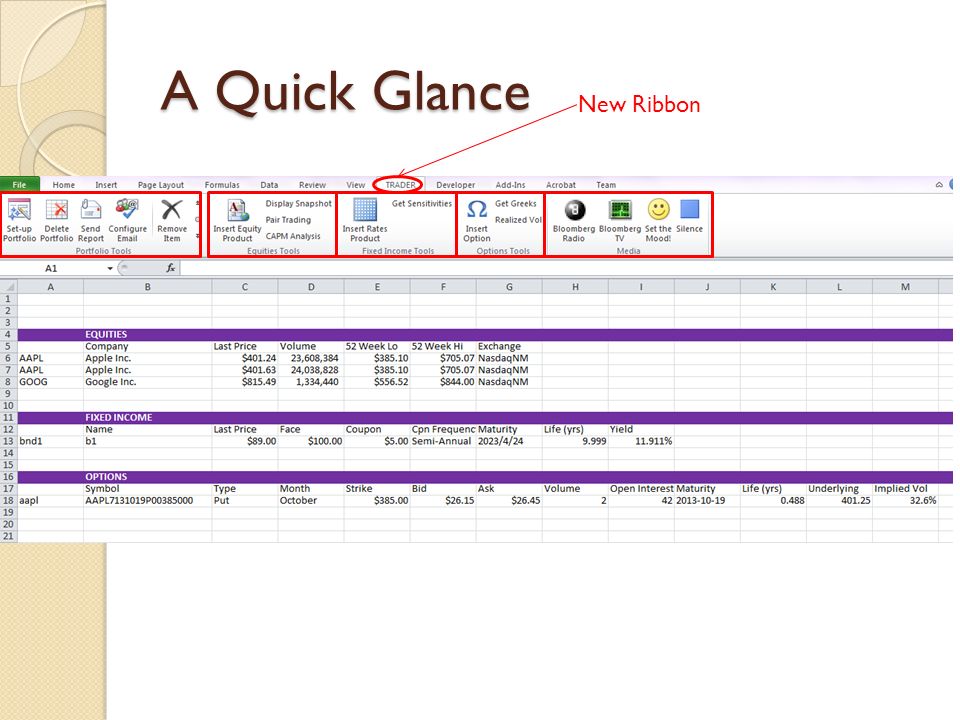Minimize the ribbon with the caret icon
This screenshot has height=720, width=960.
click(939, 185)
